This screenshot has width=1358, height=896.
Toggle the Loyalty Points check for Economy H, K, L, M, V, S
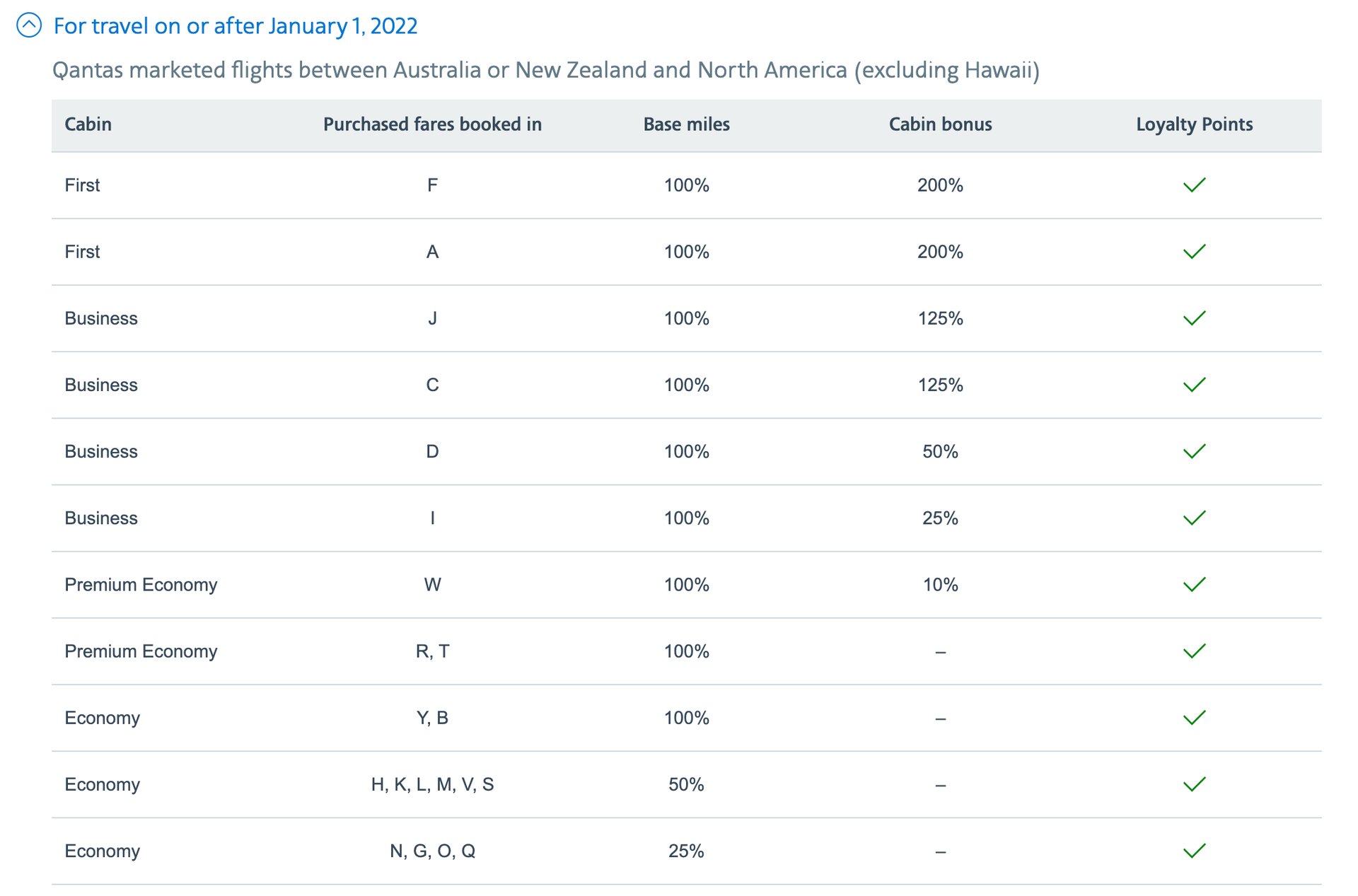click(1194, 784)
